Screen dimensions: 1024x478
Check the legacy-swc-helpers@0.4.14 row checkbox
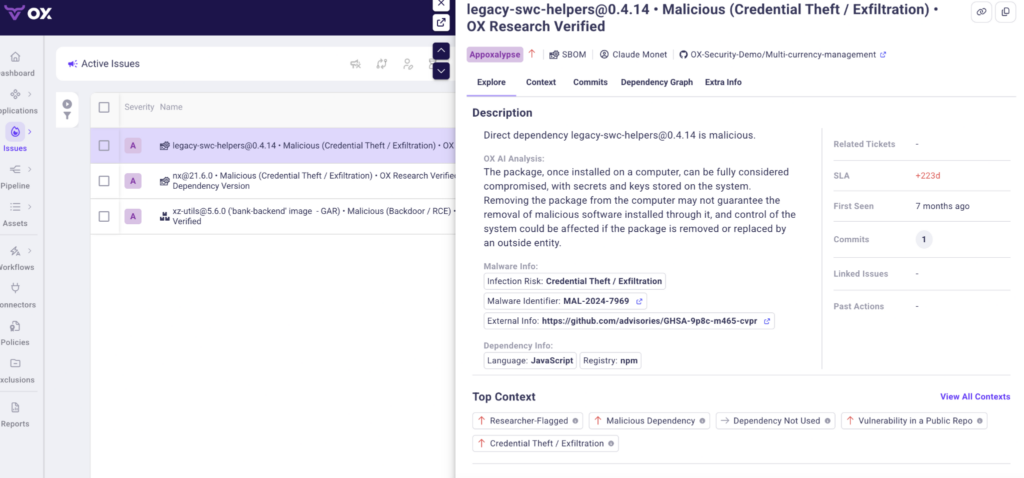click(x=104, y=146)
